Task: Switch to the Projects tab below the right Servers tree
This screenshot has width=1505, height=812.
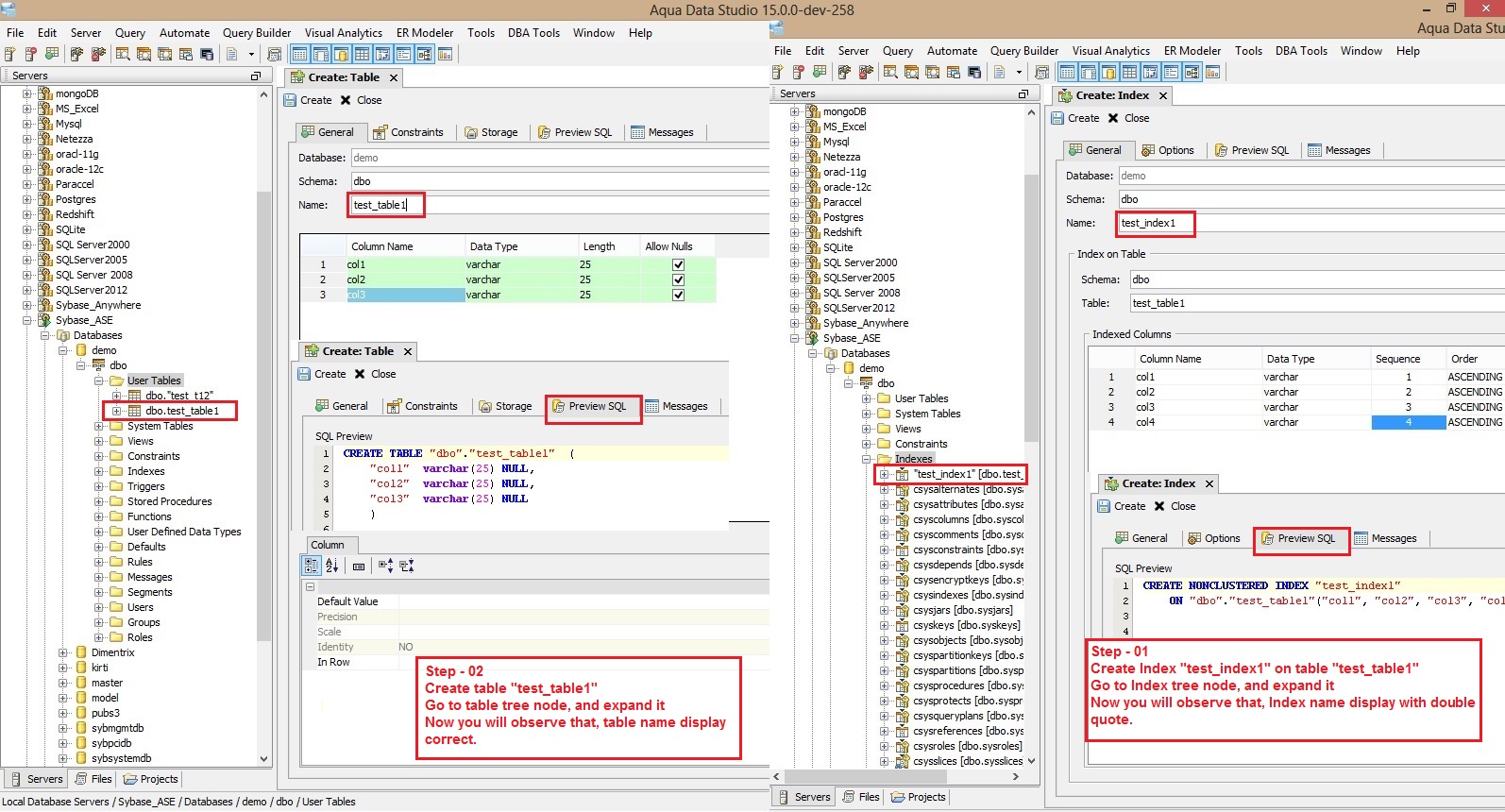Action: 919,797
